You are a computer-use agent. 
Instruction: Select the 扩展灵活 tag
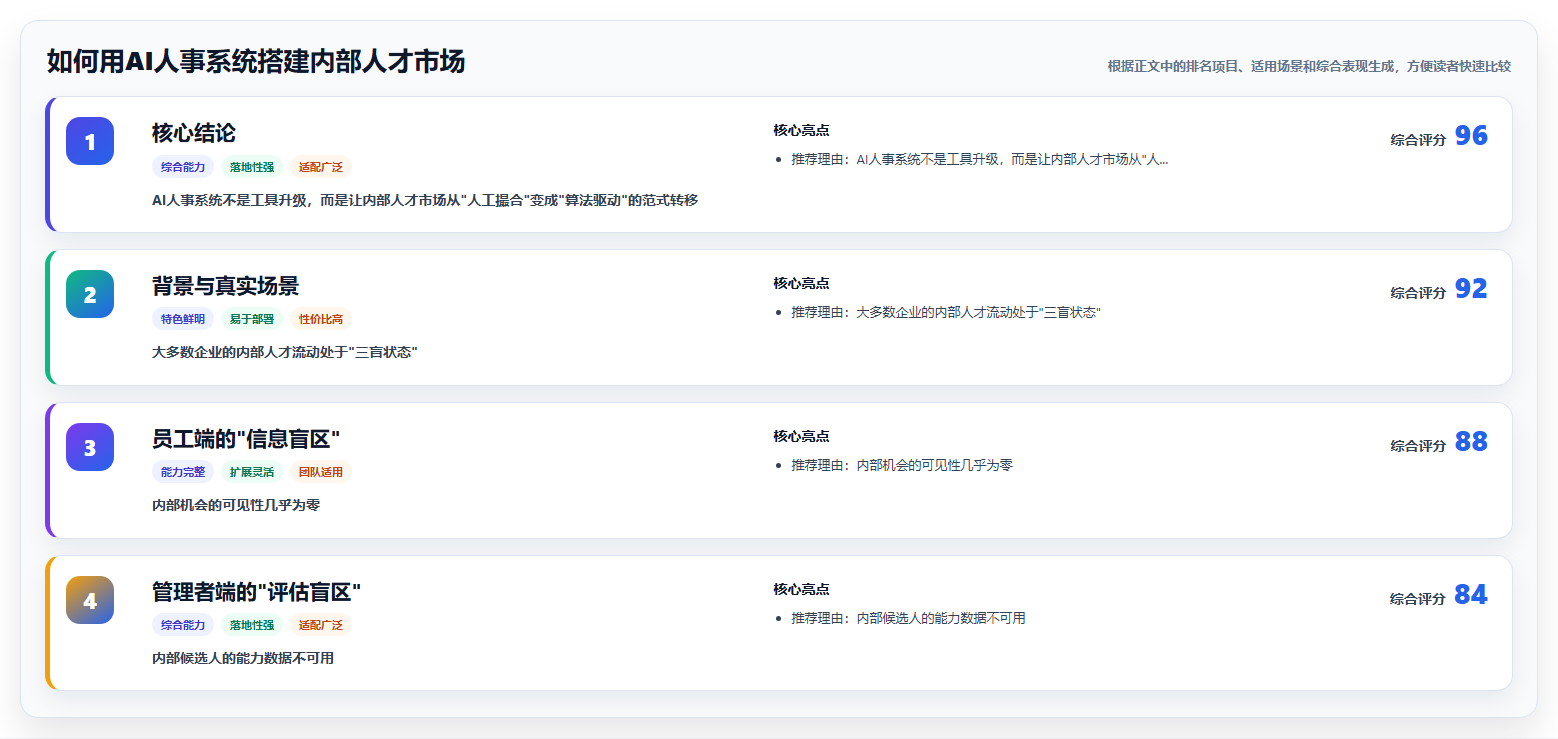click(252, 473)
